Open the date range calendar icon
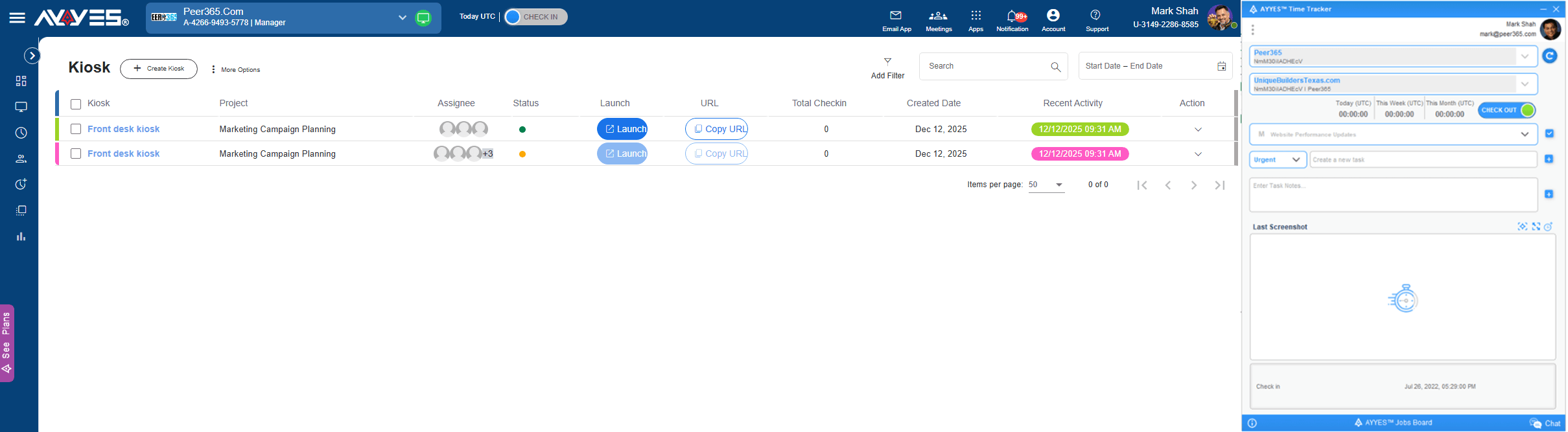Viewport: 1568px width, 432px height. pyautogui.click(x=1221, y=67)
